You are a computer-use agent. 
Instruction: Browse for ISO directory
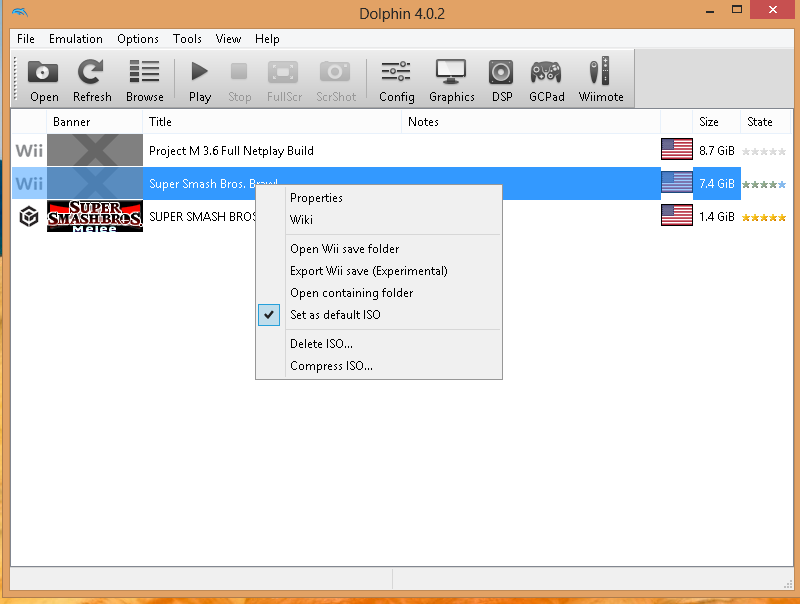click(144, 80)
